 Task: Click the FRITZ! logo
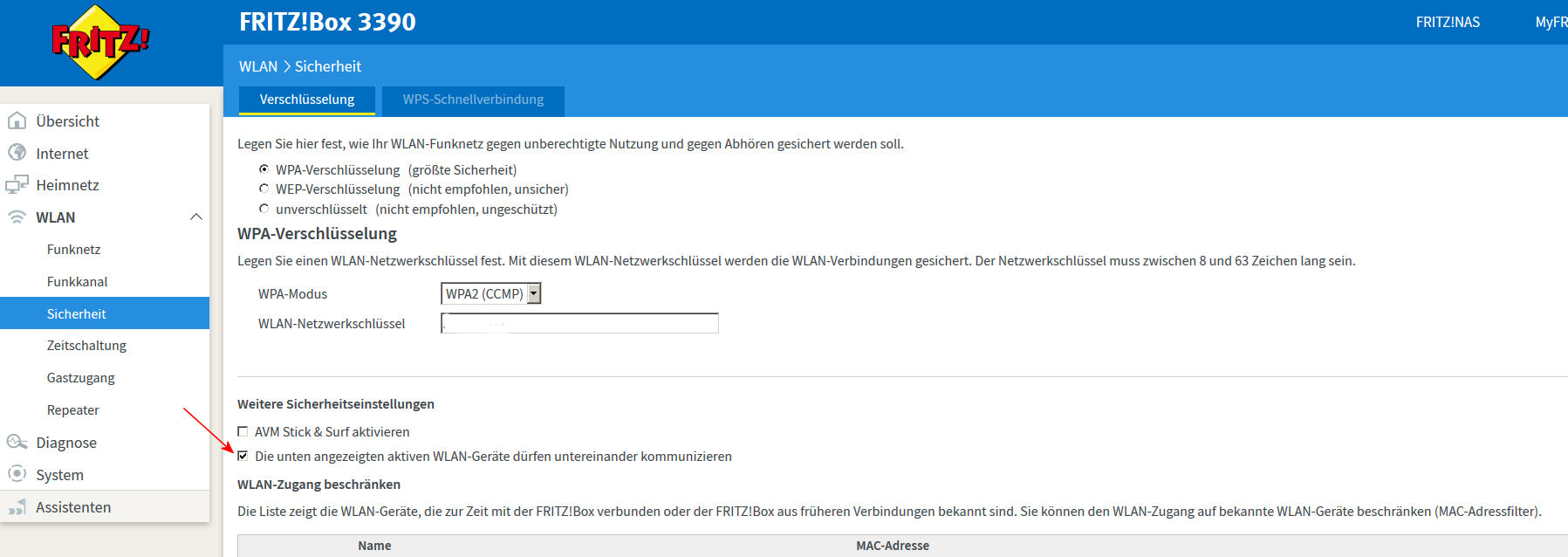[x=100, y=42]
